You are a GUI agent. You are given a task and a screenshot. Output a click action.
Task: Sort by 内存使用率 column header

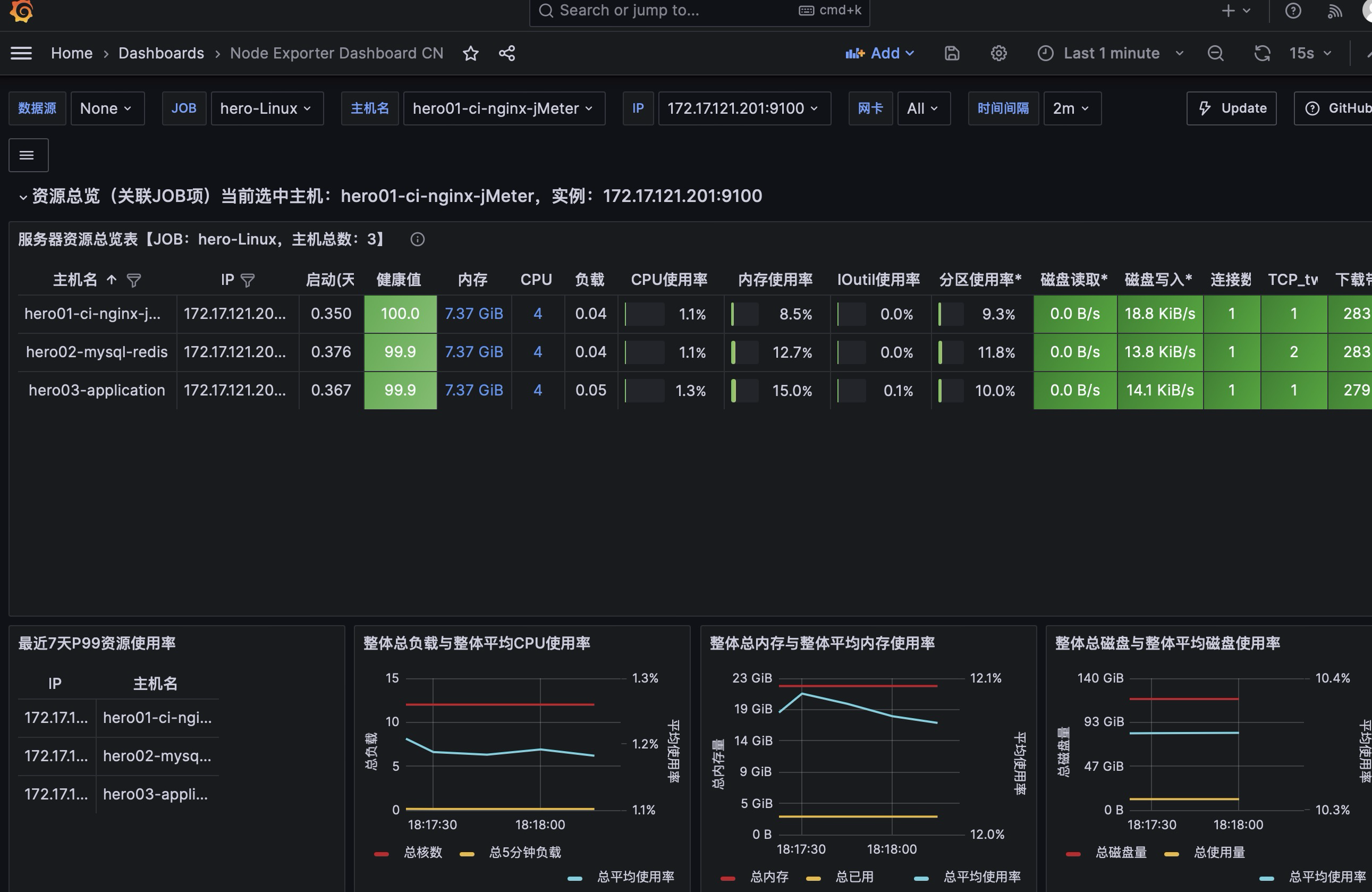(775, 280)
